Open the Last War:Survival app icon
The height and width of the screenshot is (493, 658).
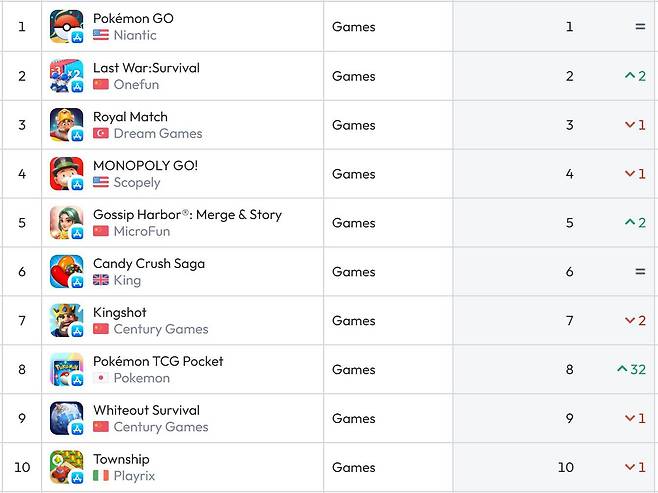(66, 76)
